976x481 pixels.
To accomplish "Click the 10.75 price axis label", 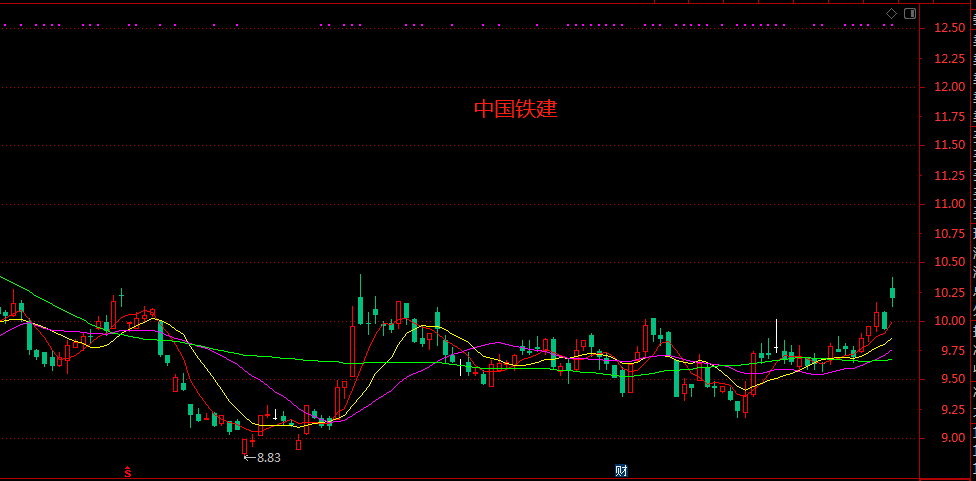I will [949, 233].
